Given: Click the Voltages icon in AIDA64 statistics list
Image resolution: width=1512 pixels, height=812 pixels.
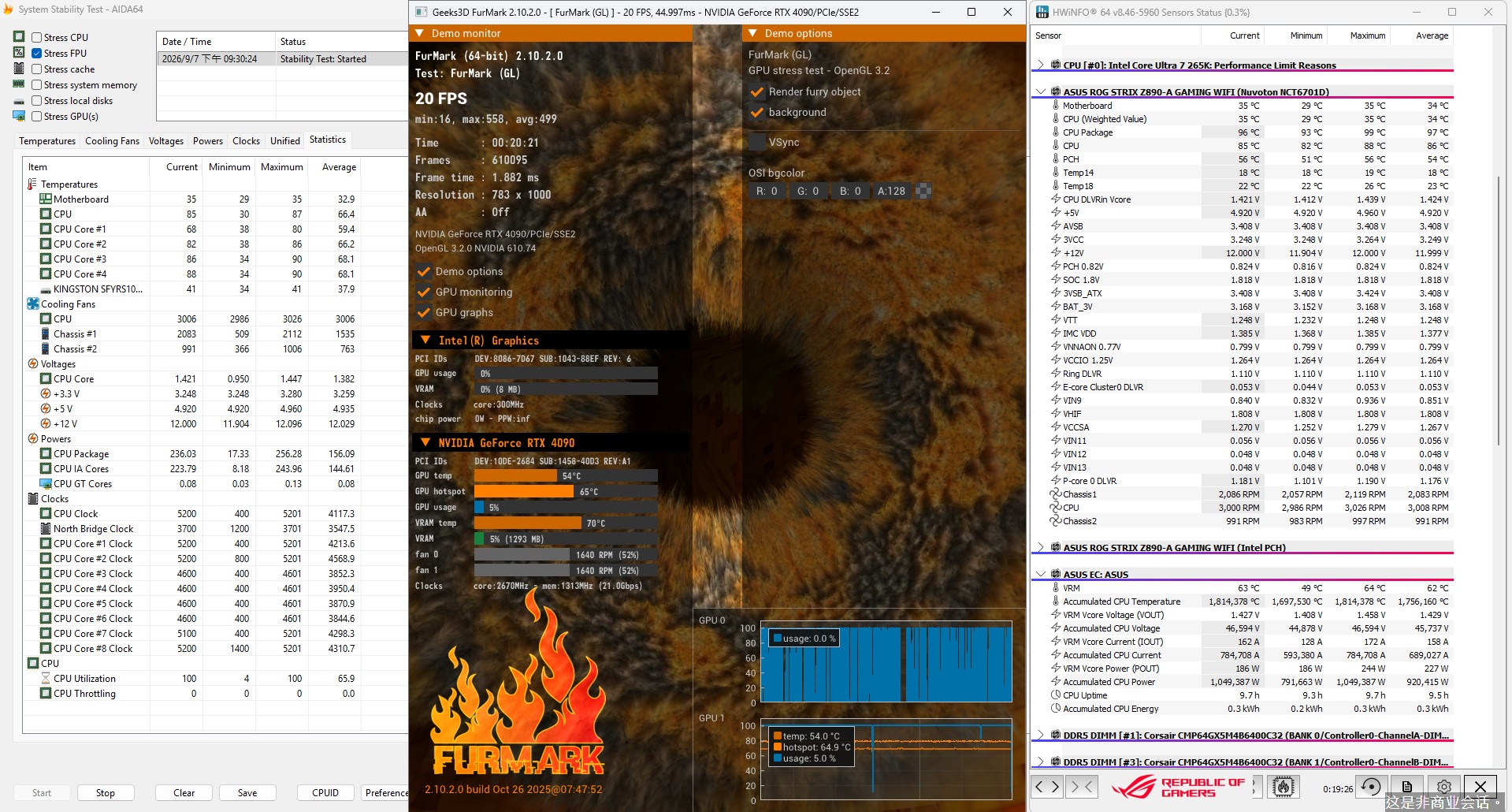Looking at the screenshot, I should tap(33, 364).
